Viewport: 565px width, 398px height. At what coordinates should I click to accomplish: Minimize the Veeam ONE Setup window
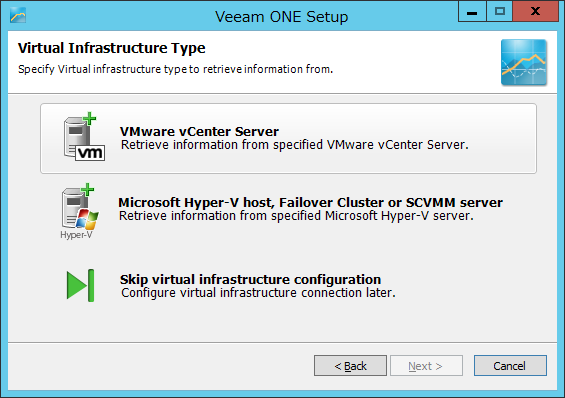coord(472,12)
